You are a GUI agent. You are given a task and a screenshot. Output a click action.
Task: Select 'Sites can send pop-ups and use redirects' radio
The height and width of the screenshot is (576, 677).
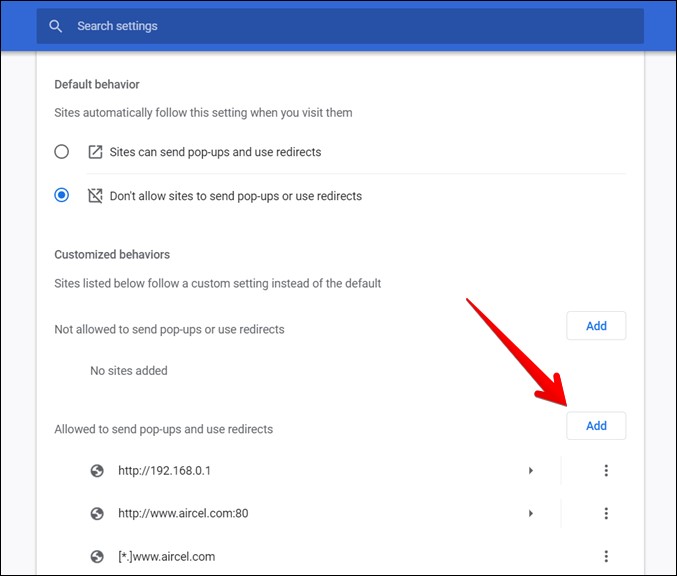point(61,152)
